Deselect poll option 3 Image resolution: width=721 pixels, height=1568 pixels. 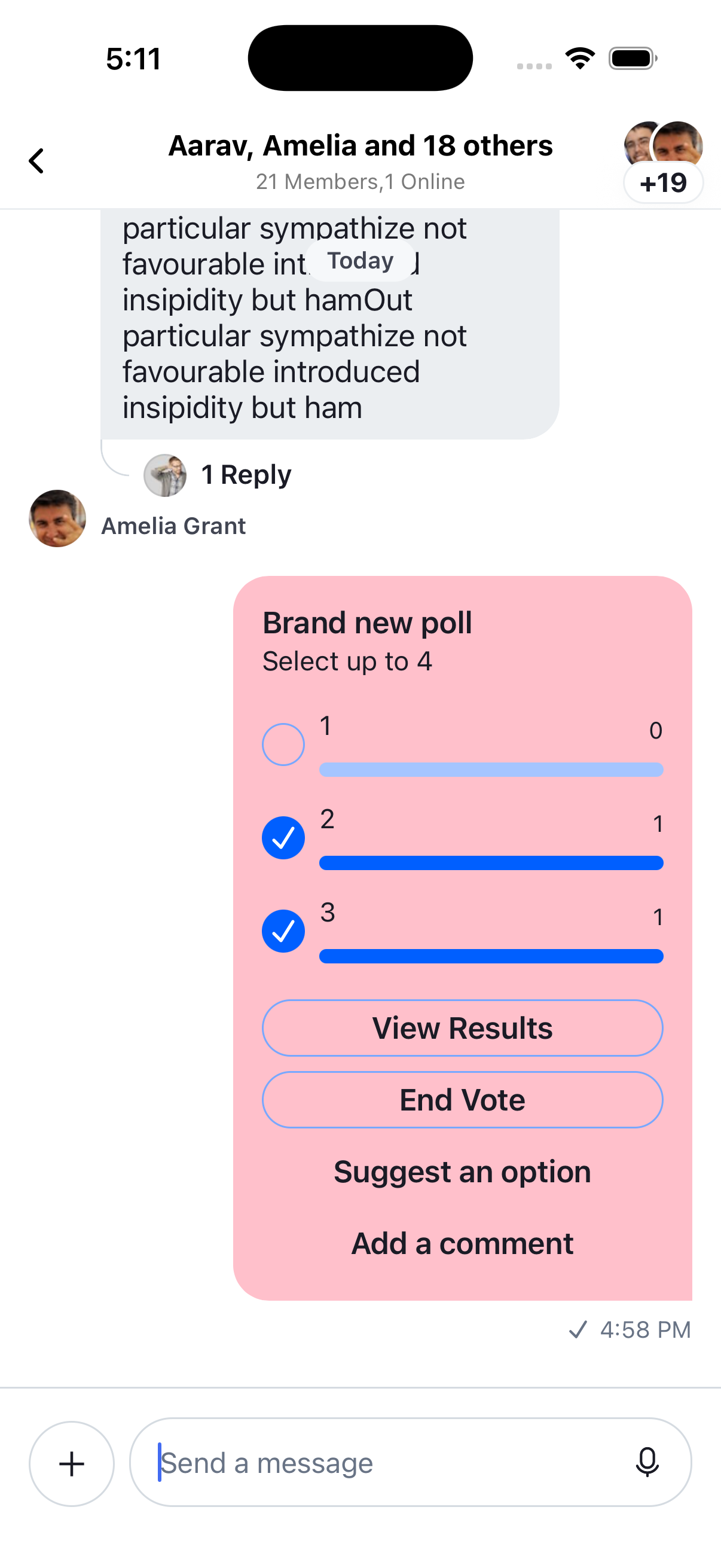[282, 931]
